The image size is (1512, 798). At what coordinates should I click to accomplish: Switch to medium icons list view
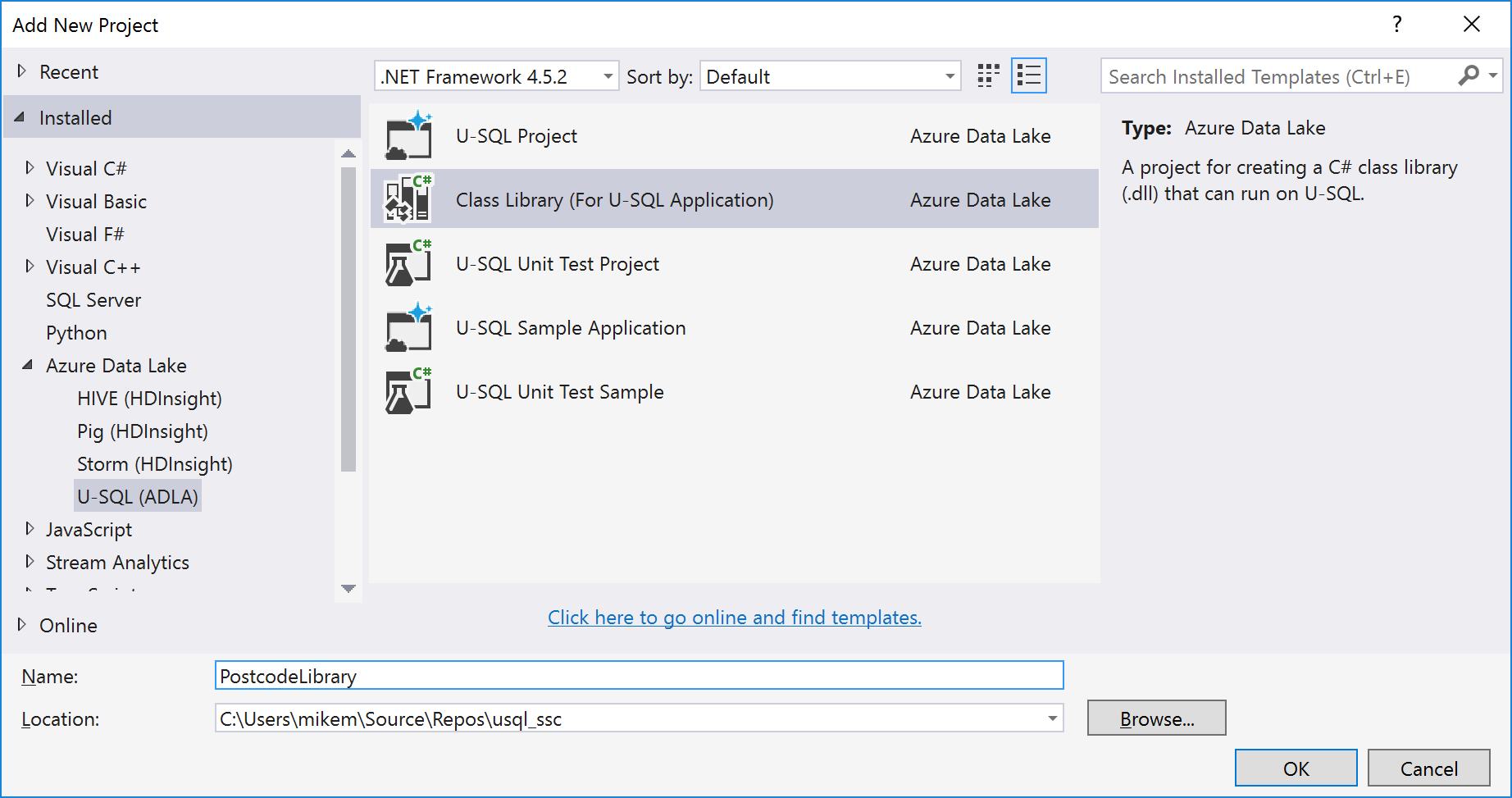(x=1028, y=76)
